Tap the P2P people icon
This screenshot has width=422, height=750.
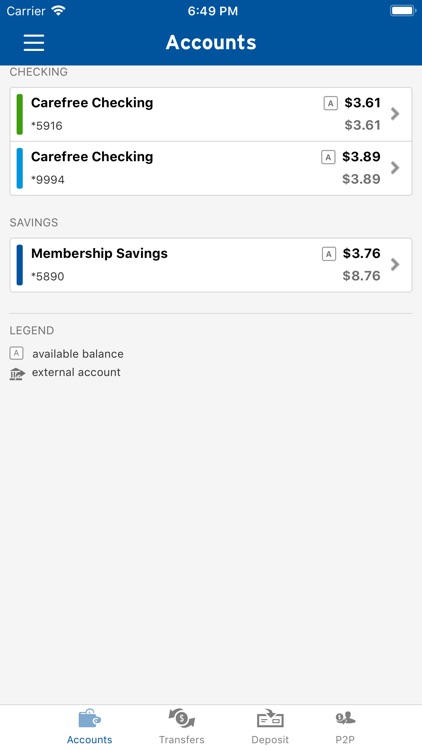point(345,718)
